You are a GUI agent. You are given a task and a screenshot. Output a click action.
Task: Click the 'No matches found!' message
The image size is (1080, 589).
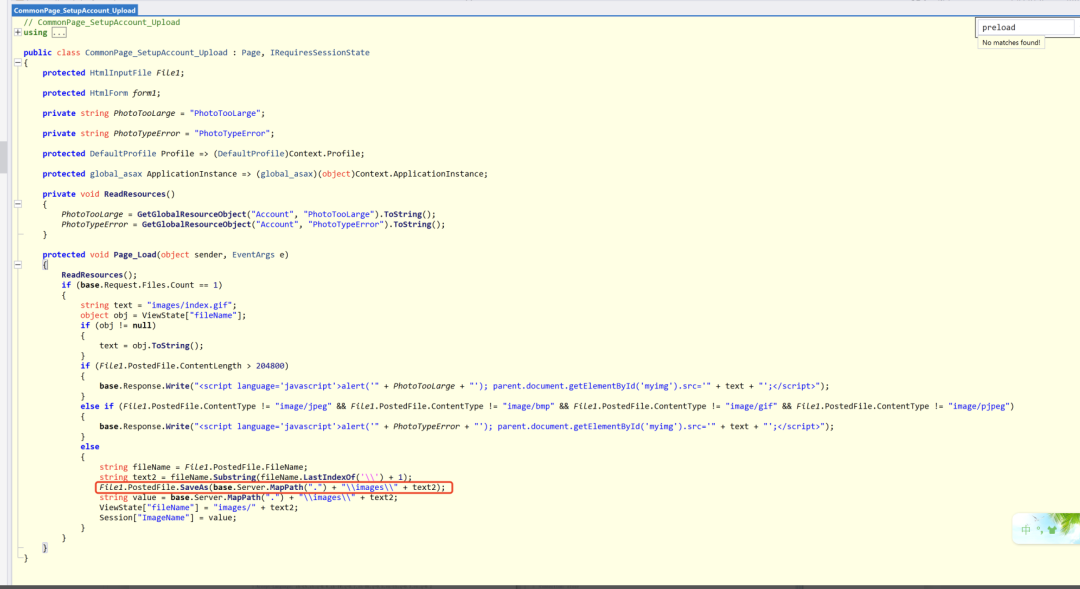point(1010,43)
